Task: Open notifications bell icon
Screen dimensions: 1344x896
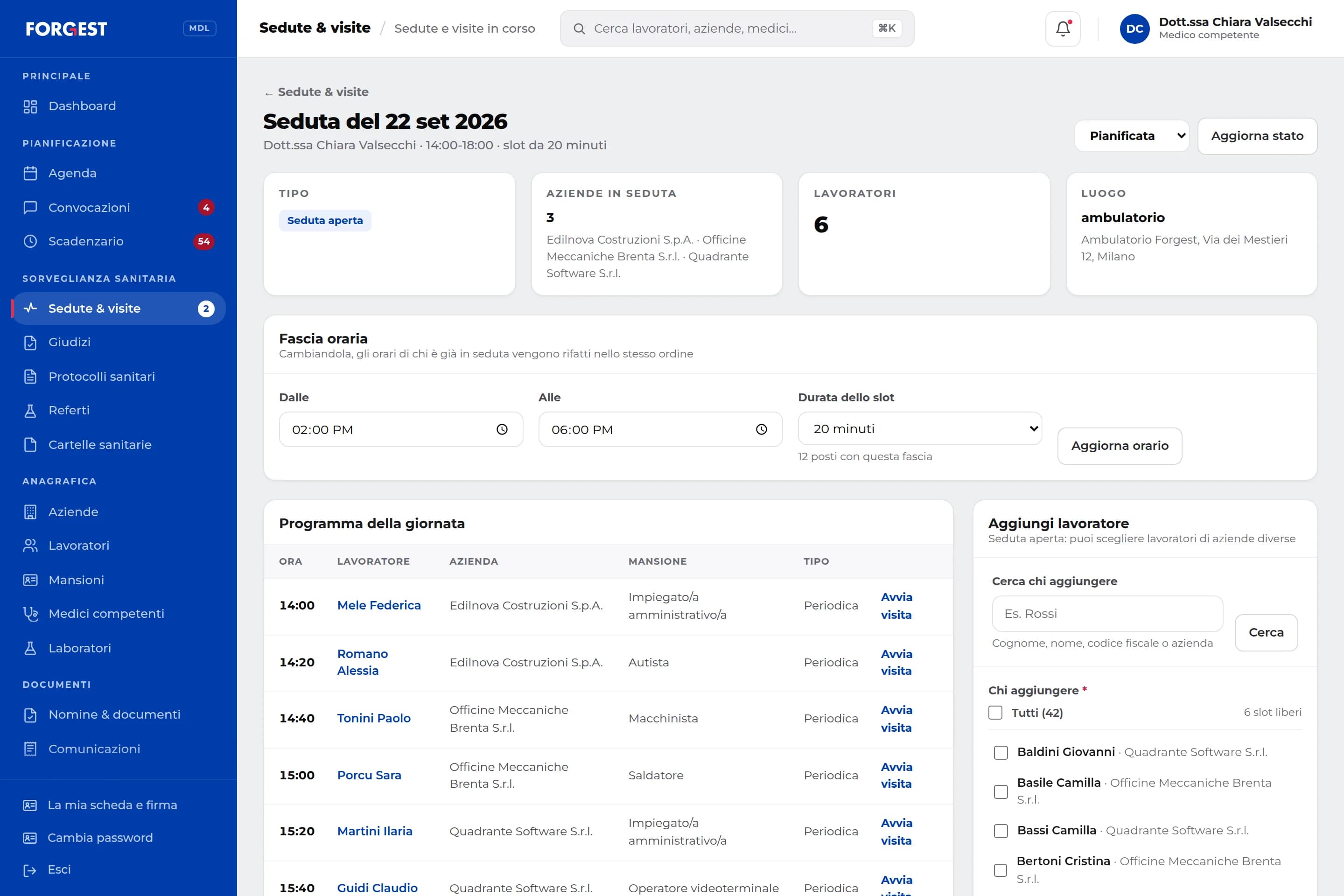Action: [1062, 28]
